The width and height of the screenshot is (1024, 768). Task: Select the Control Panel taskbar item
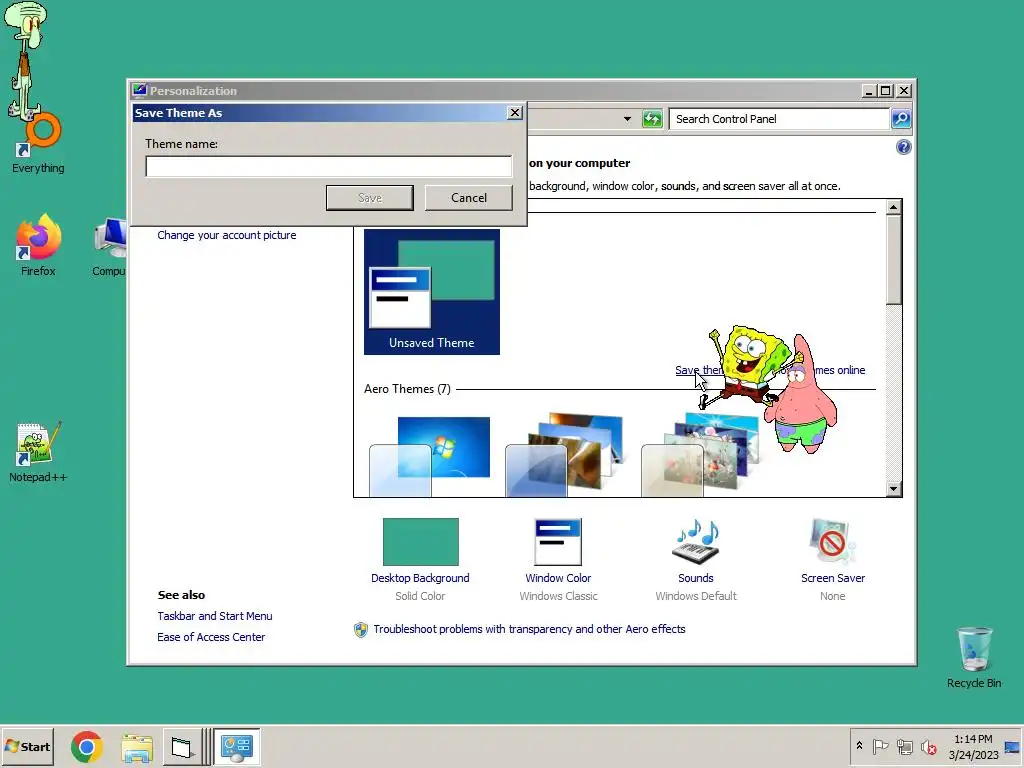pyautogui.click(x=236, y=747)
